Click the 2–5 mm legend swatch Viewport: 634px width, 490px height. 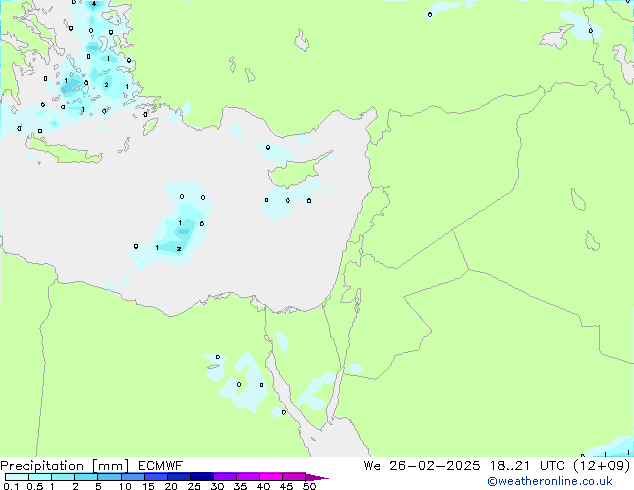pos(86,477)
